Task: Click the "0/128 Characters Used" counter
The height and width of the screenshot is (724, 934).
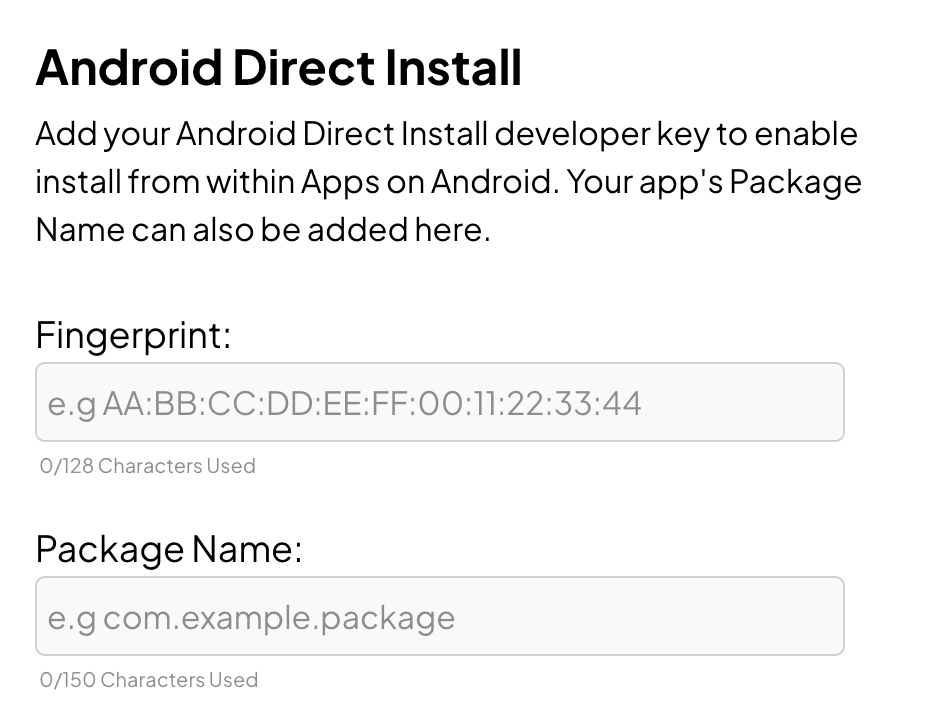Action: click(x=148, y=466)
